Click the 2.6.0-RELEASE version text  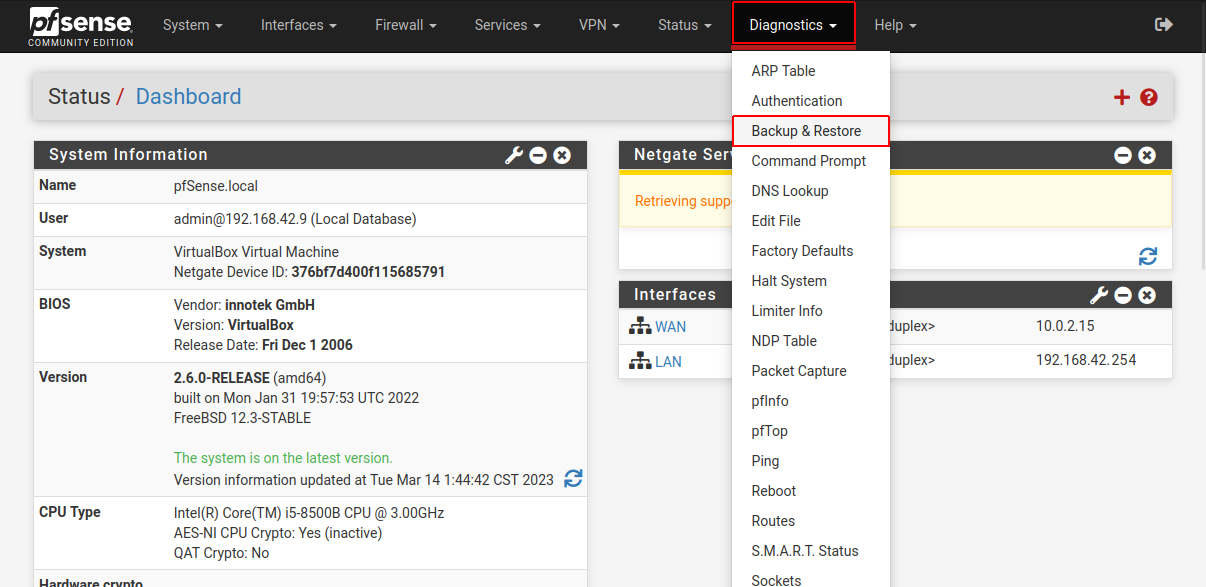pos(222,378)
